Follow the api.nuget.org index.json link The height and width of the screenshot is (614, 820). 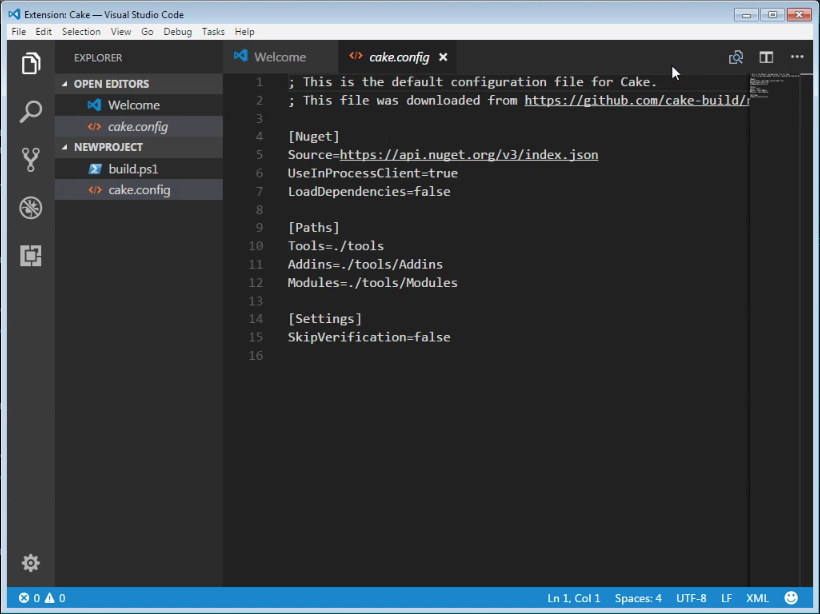469,155
